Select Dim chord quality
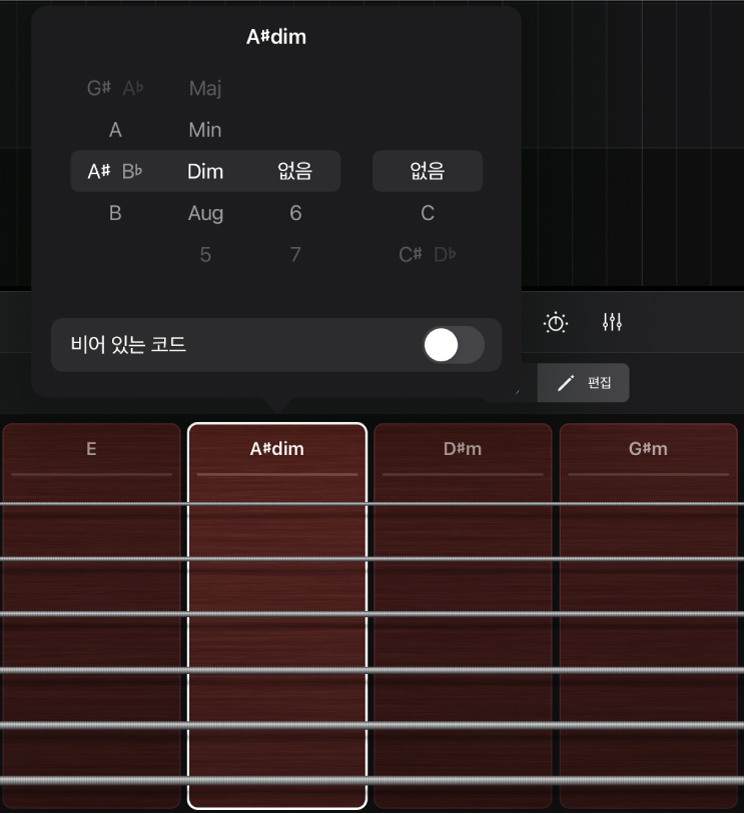This screenshot has width=745, height=814. point(205,171)
